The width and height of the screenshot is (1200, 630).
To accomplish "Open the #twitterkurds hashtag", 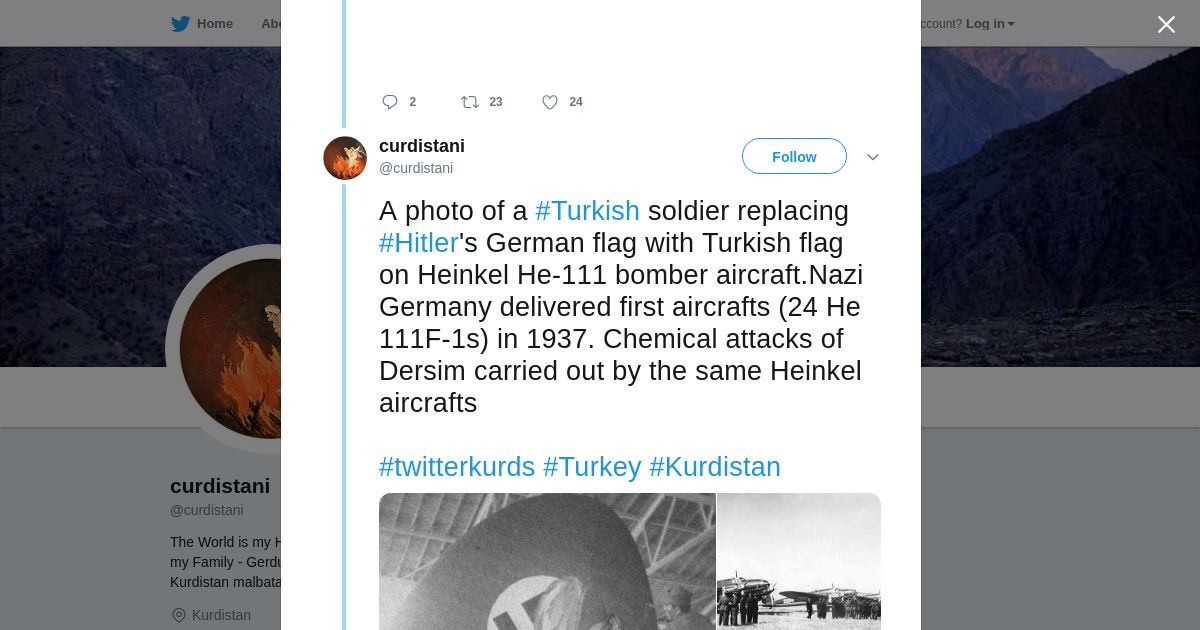I will tap(457, 467).
